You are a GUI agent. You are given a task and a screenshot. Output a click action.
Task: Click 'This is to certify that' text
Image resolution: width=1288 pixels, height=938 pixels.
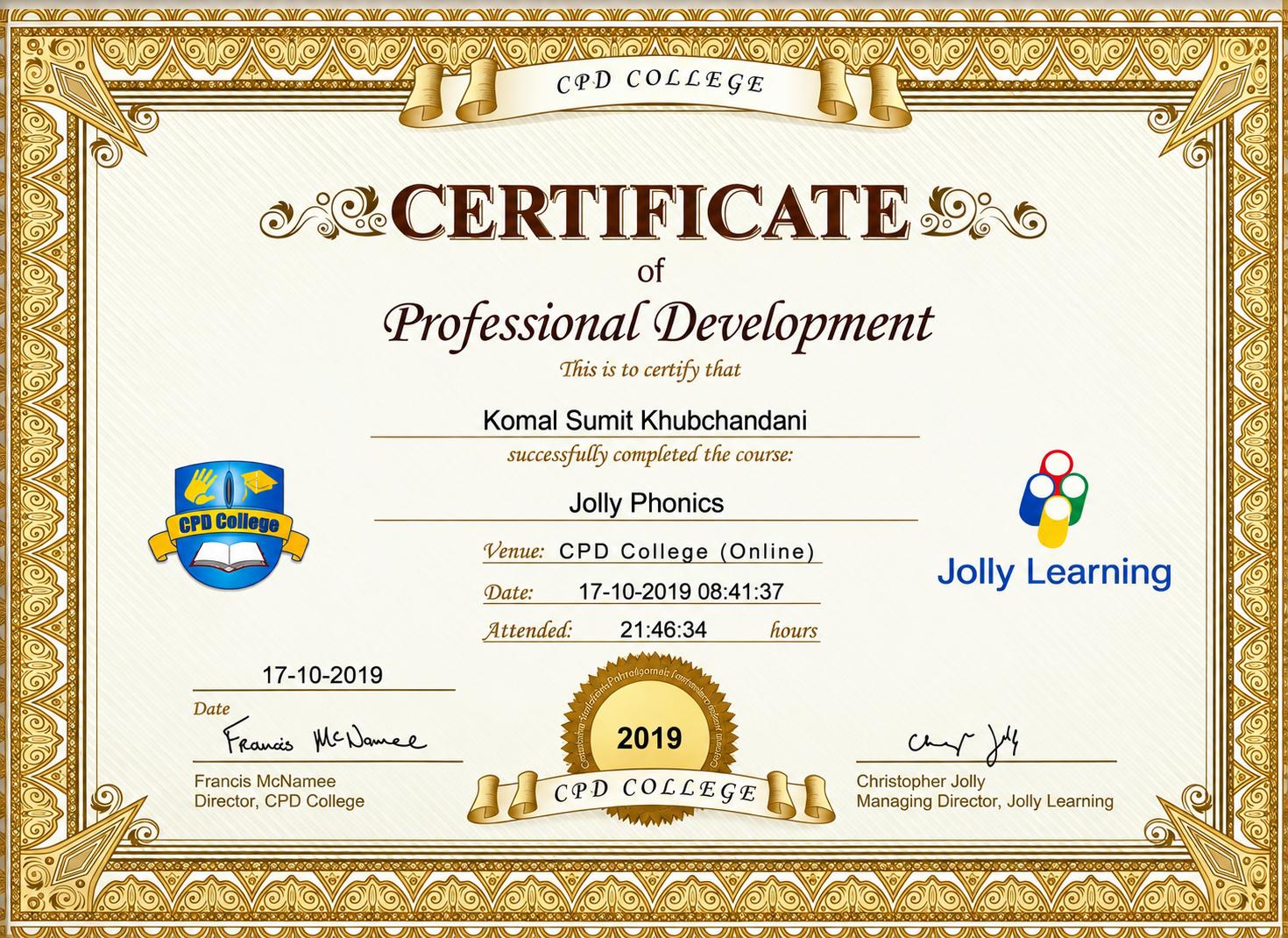[x=650, y=369]
